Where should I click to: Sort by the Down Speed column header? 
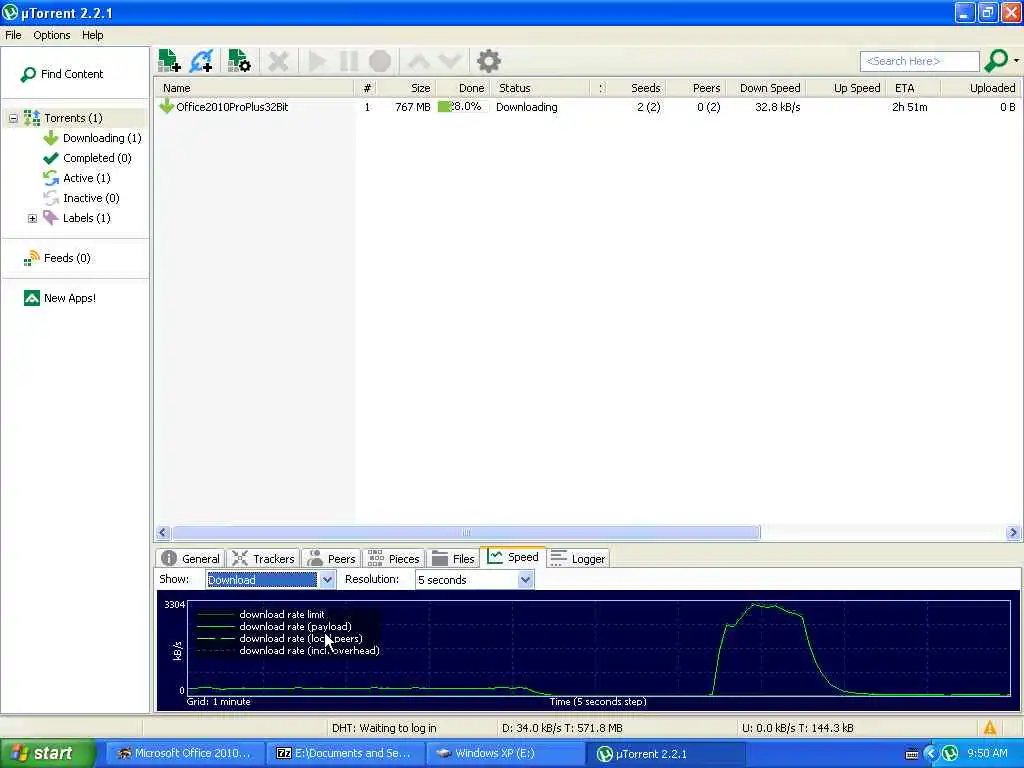pyautogui.click(x=765, y=88)
